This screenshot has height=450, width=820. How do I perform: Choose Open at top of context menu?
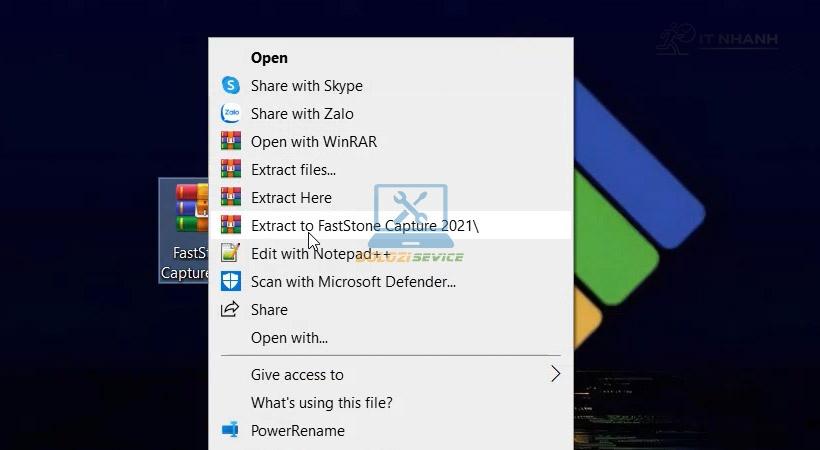[269, 58]
